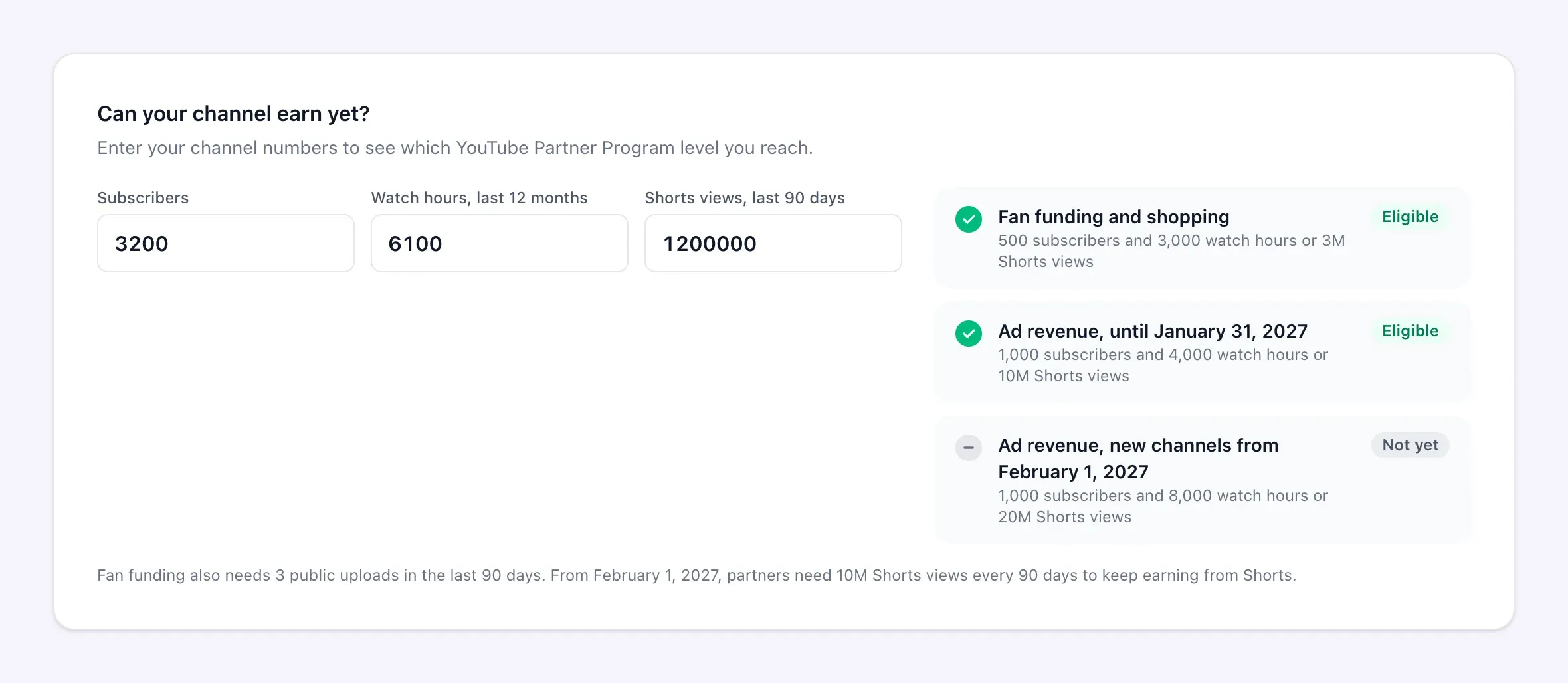Click the gray dash icon beside new channels row

[x=969, y=448]
